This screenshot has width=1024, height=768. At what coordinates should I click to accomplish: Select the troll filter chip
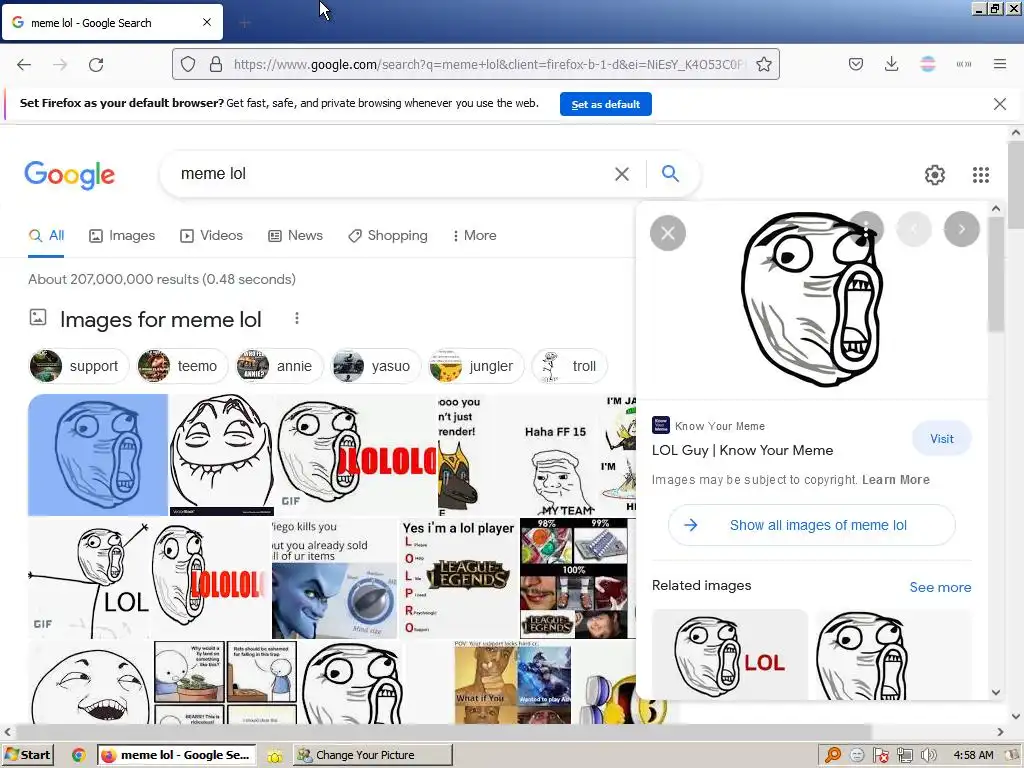(569, 366)
